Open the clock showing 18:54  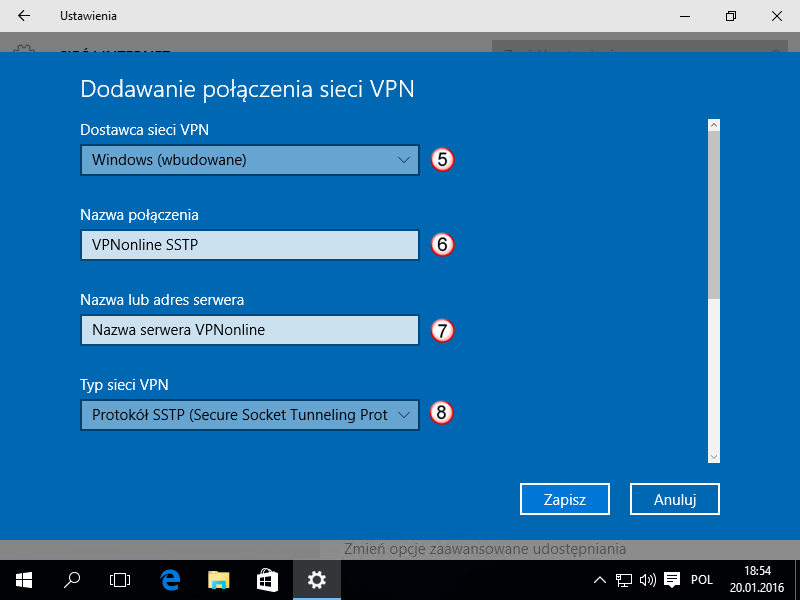tap(757, 580)
